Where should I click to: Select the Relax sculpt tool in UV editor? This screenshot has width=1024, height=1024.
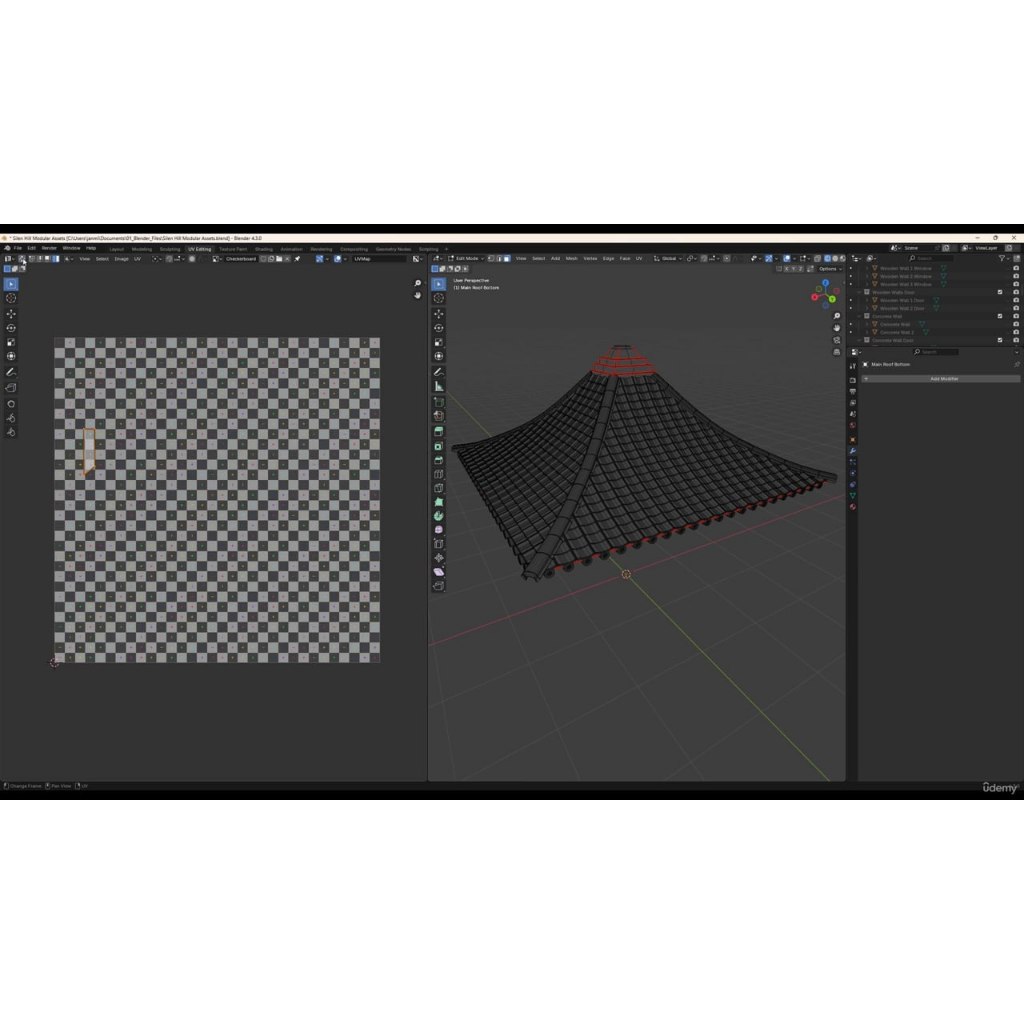tap(11, 418)
